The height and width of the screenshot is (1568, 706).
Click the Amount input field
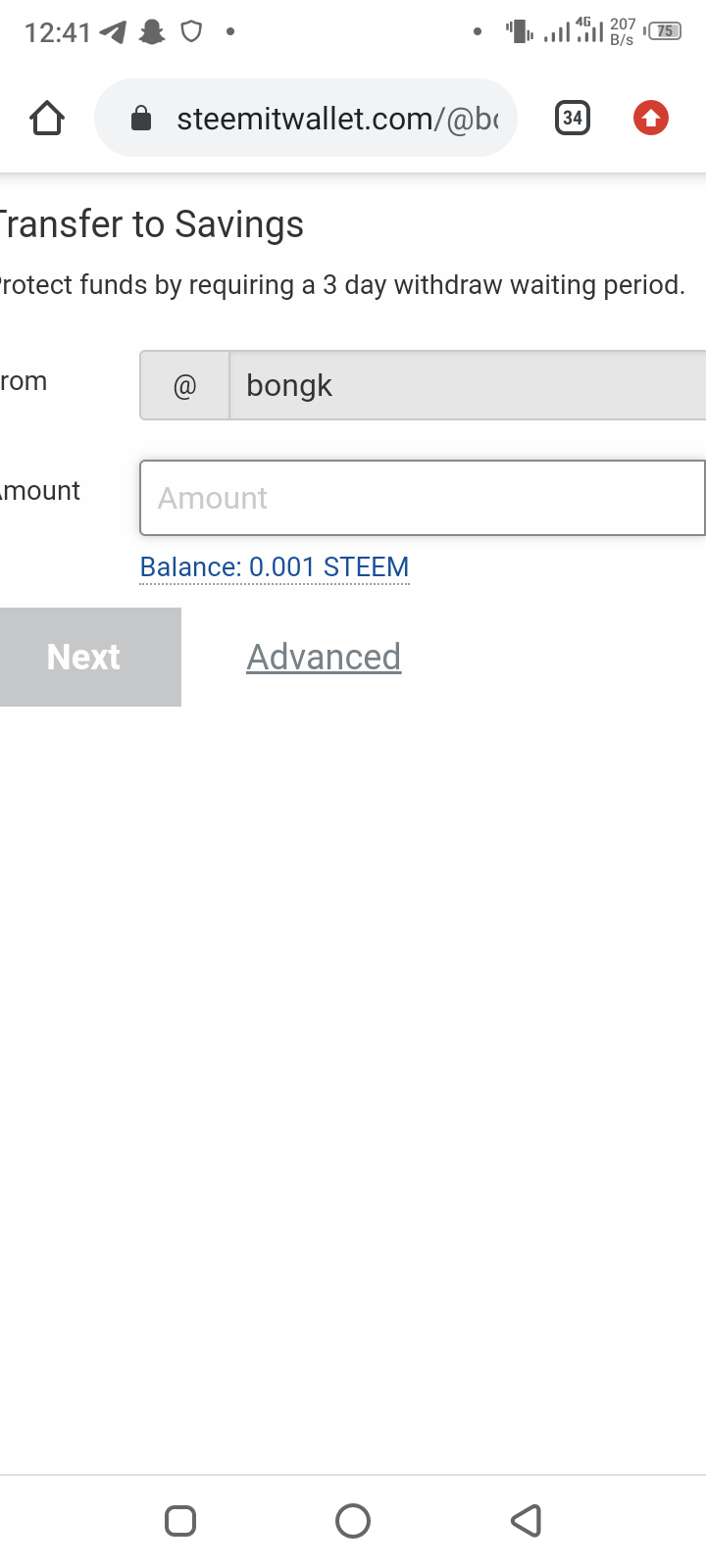[423, 498]
